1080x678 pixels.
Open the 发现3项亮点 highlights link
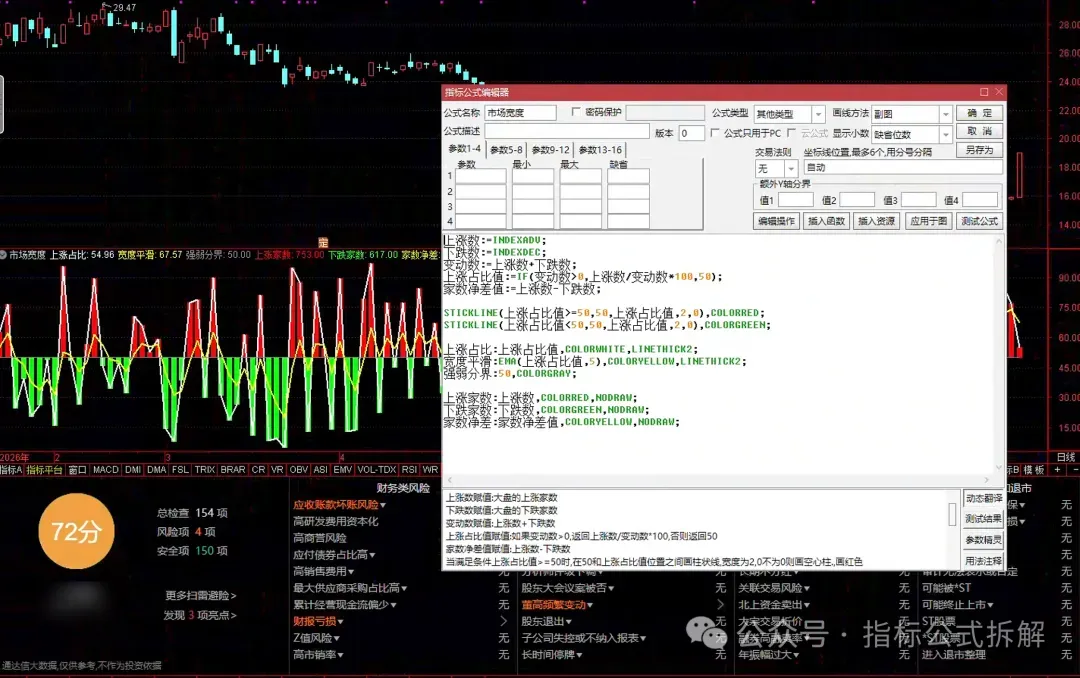pyautogui.click(x=200, y=615)
